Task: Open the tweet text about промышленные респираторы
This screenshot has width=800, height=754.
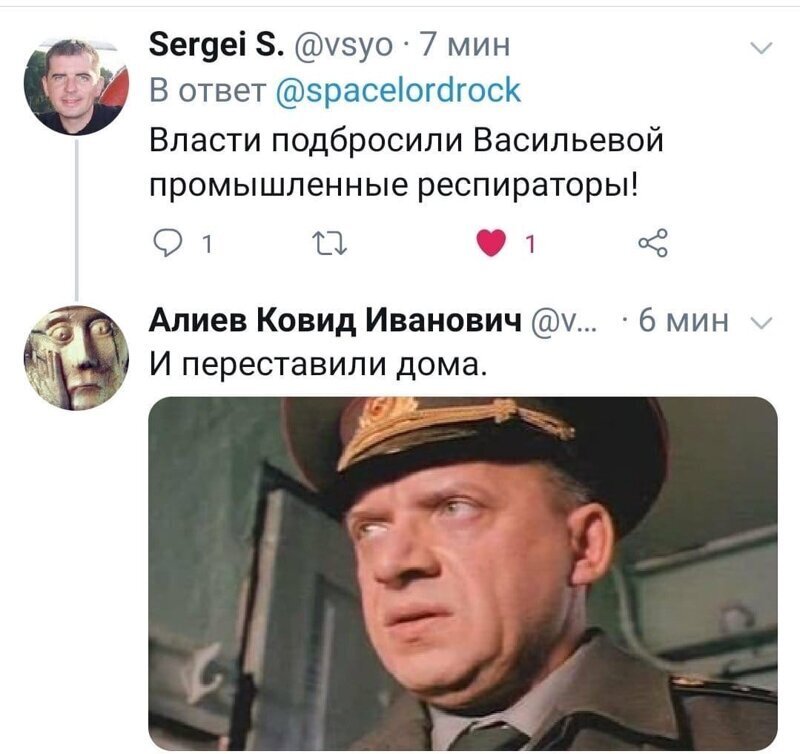Action: 406,162
